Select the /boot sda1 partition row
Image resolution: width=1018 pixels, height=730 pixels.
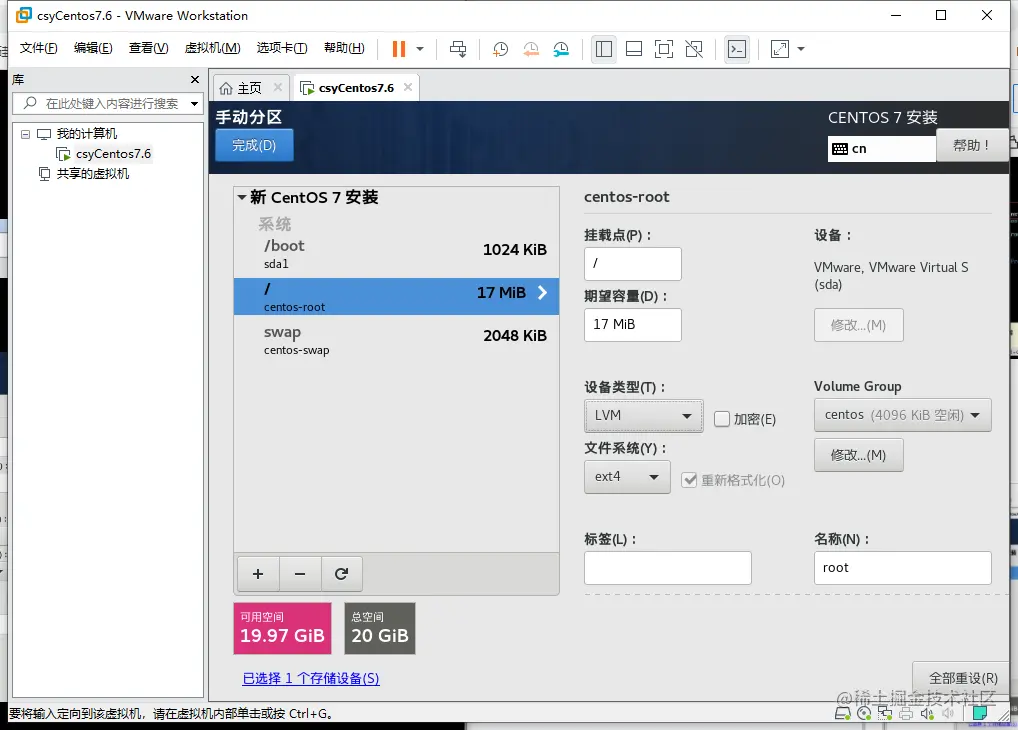point(396,254)
